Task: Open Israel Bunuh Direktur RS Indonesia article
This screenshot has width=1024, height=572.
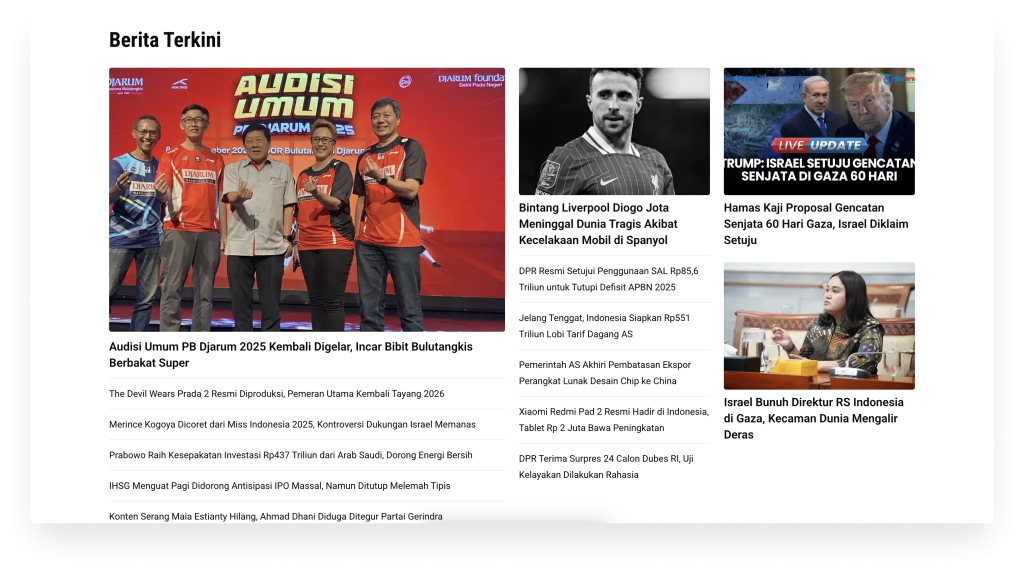Action: 814,419
